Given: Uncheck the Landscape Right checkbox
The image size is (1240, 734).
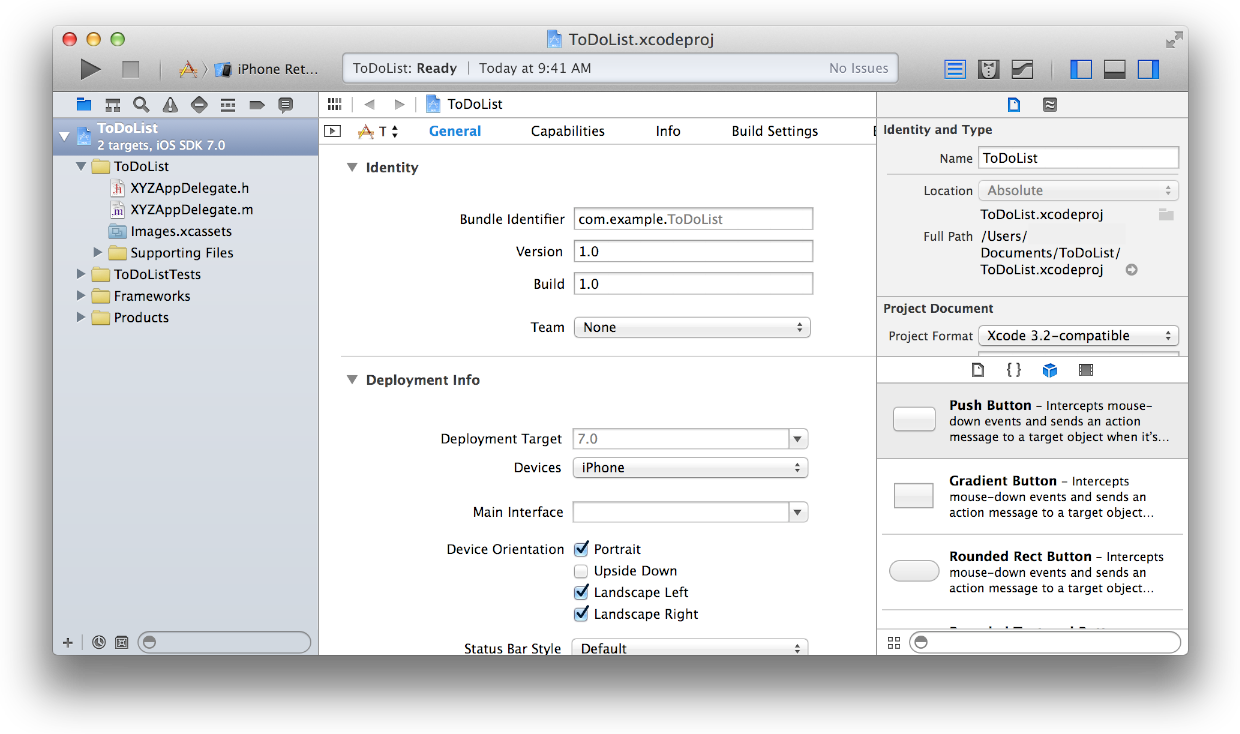Looking at the screenshot, I should tap(582, 614).
